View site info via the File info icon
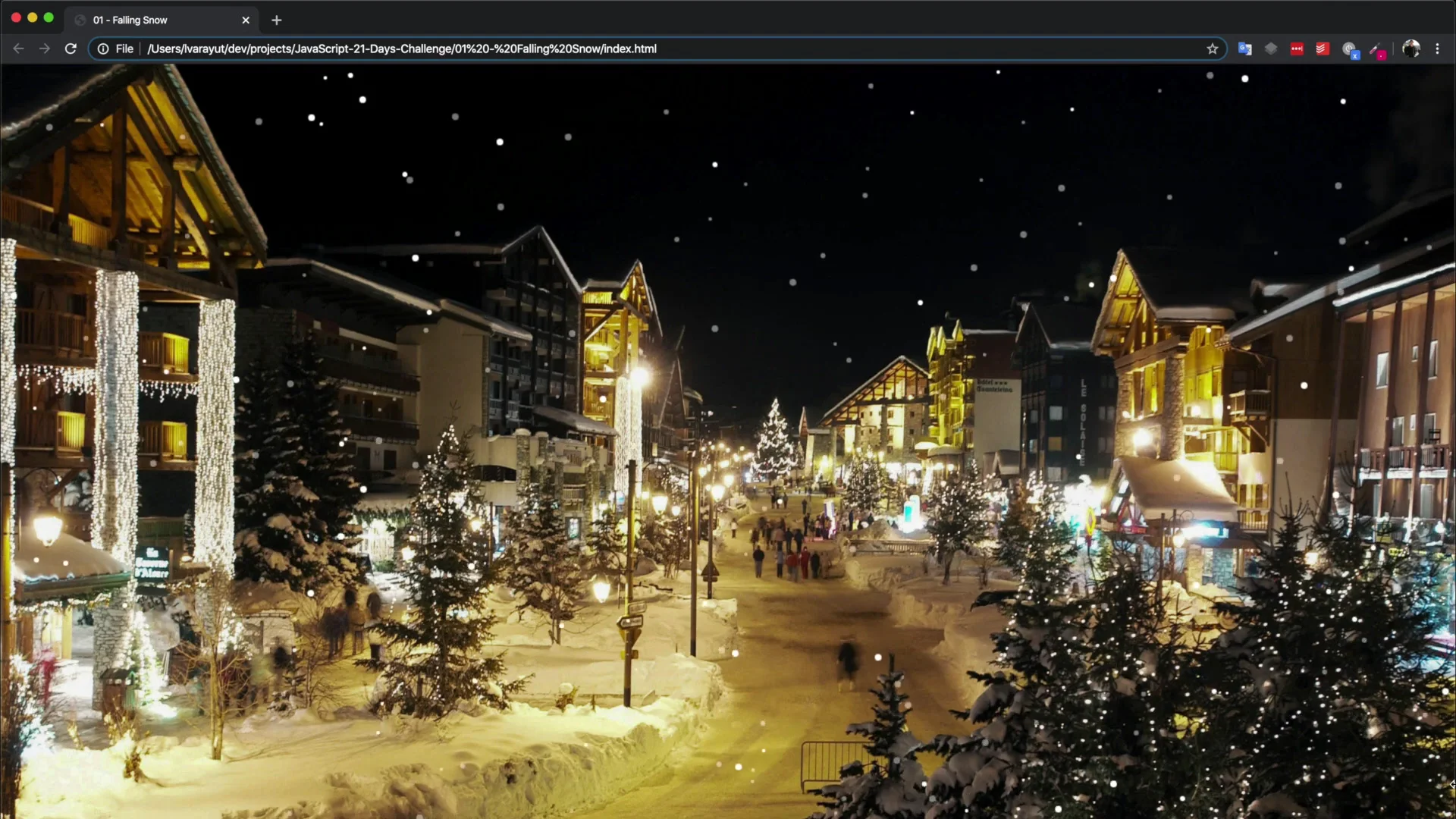The image size is (1456, 819). pos(102,49)
